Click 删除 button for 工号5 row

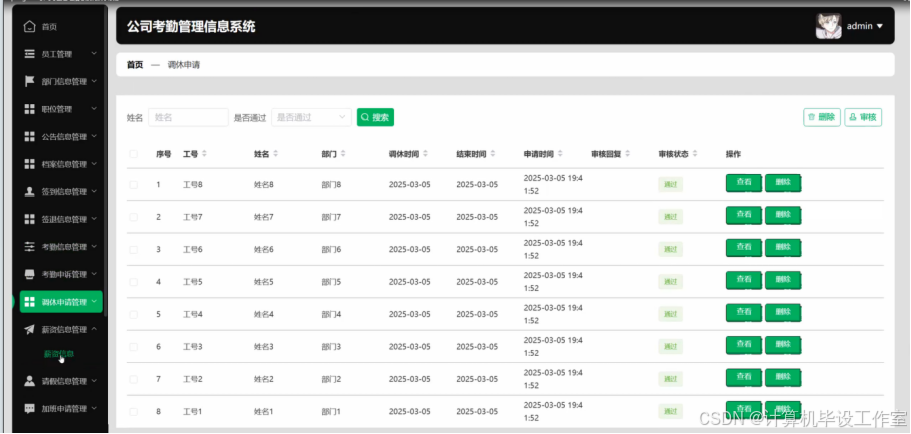coord(783,280)
